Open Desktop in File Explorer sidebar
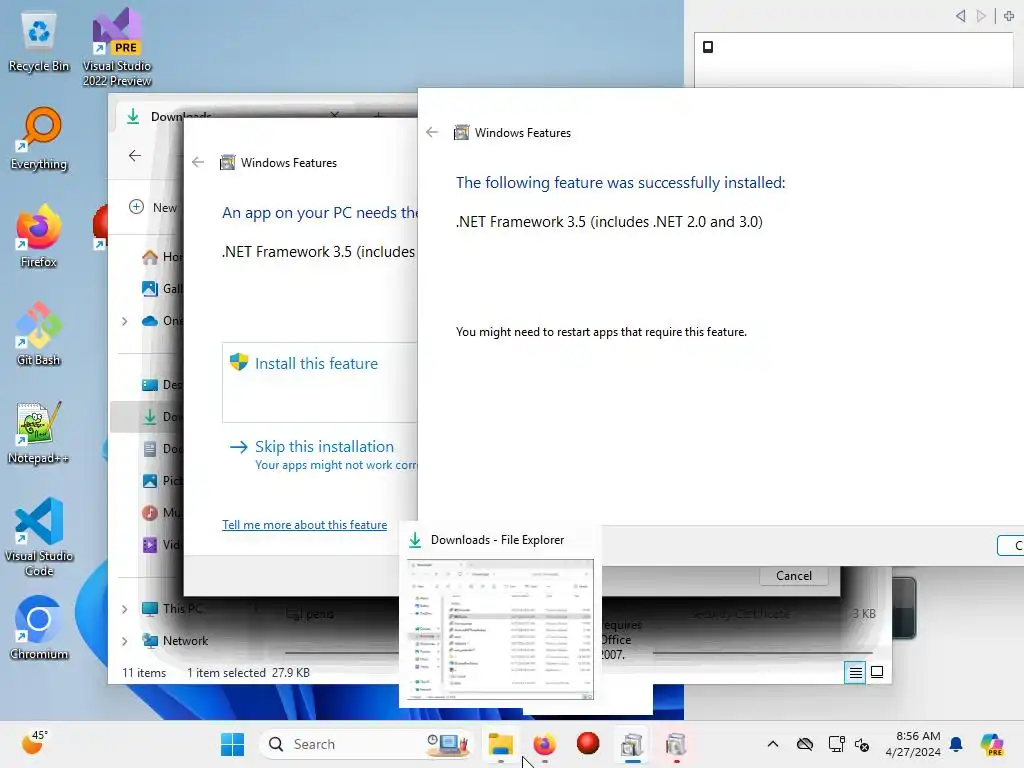The width and height of the screenshot is (1024, 768). tap(163, 385)
